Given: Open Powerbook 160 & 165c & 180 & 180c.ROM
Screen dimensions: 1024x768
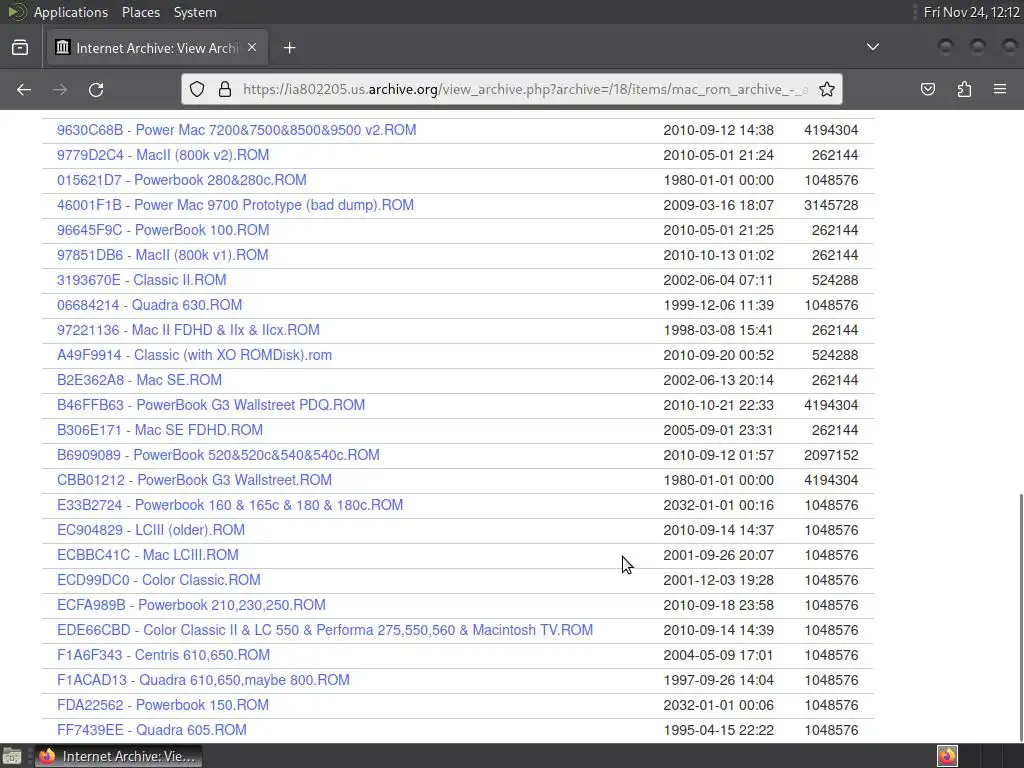Looking at the screenshot, I should pos(230,505).
